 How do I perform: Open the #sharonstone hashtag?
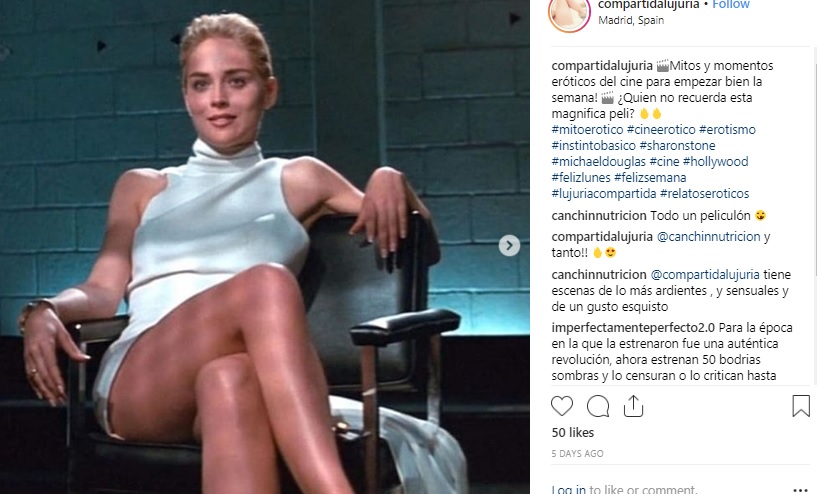click(677, 145)
